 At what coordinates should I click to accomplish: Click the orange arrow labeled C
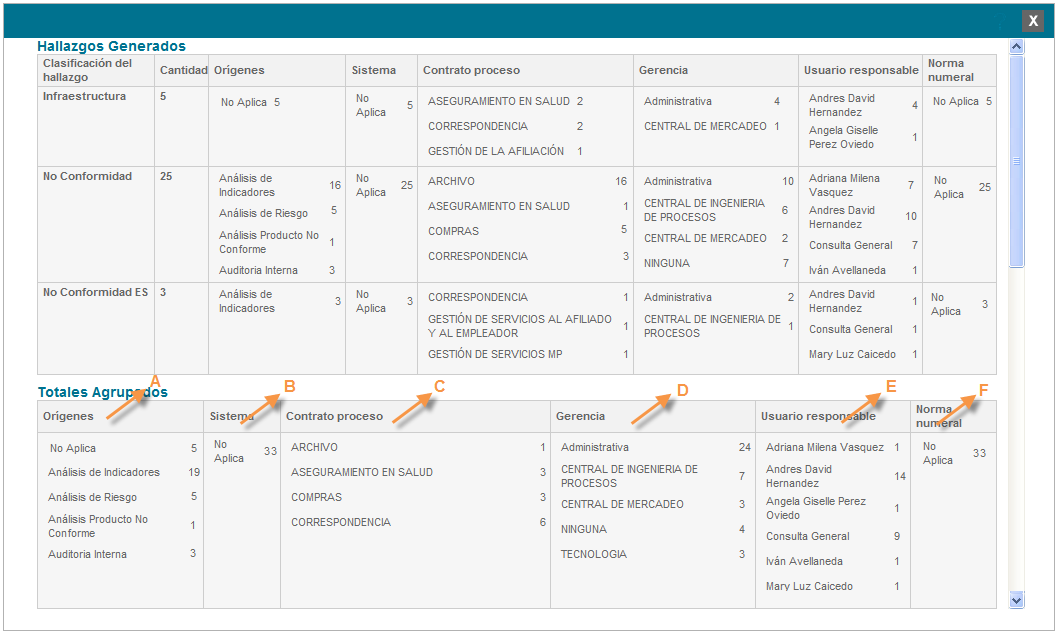414,406
